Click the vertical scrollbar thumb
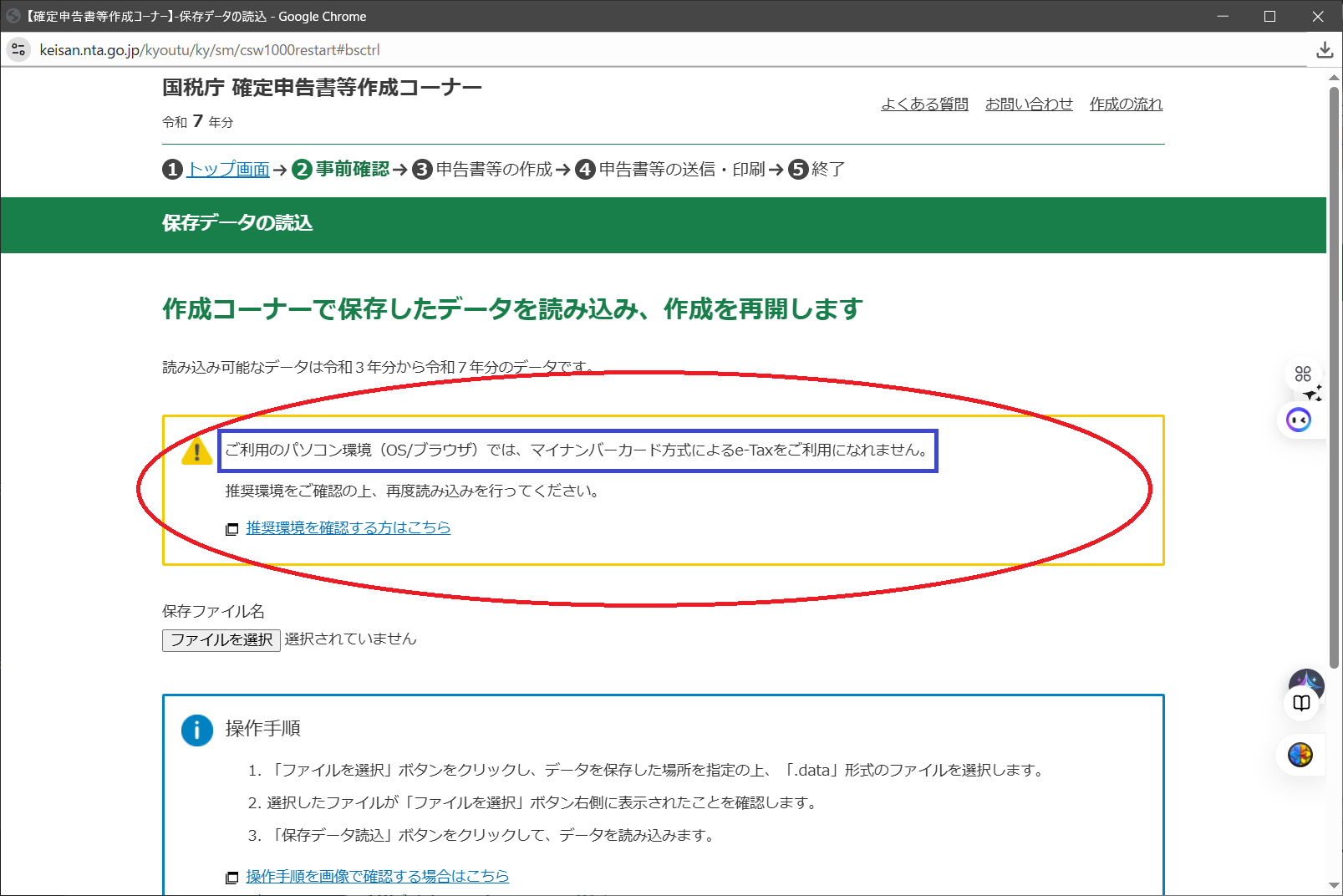The width and height of the screenshot is (1343, 896). point(1334,376)
